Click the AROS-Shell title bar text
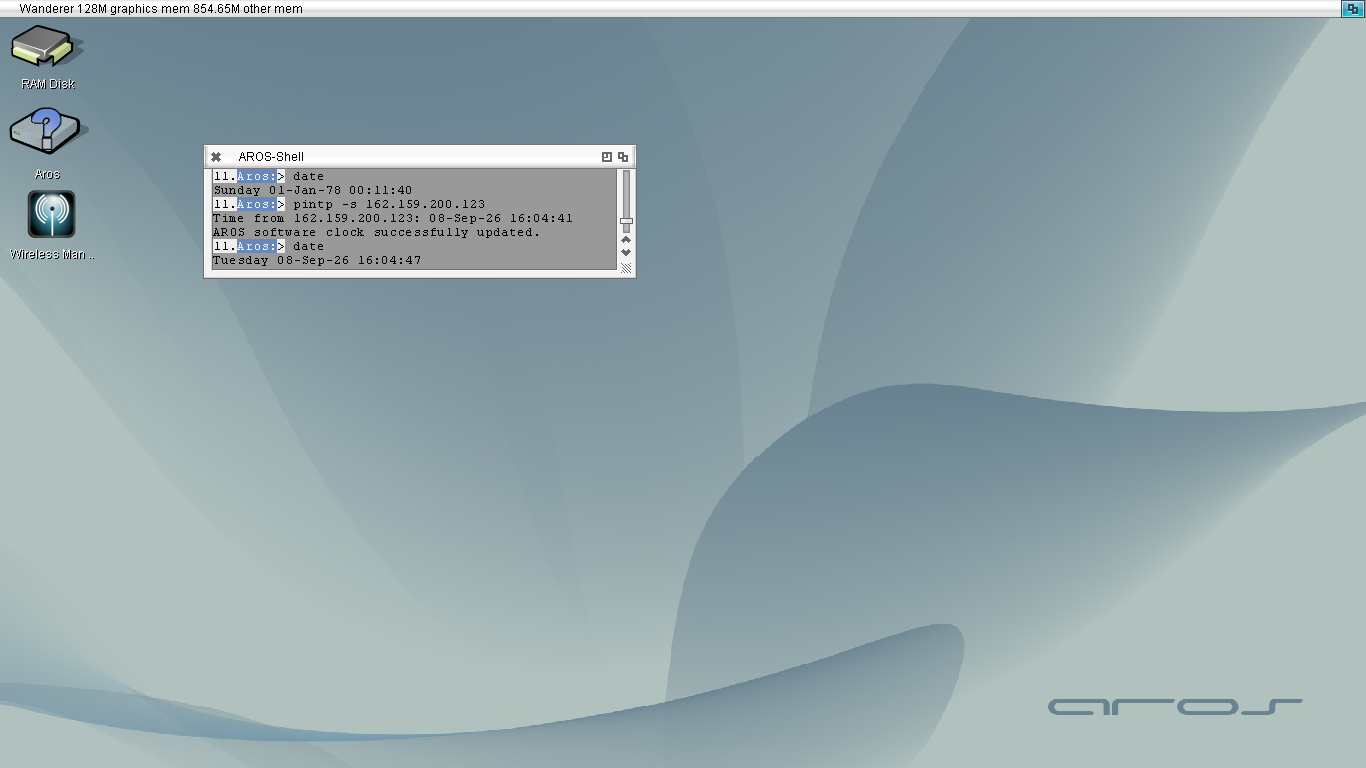Viewport: 1366px width, 768px height. (271, 157)
